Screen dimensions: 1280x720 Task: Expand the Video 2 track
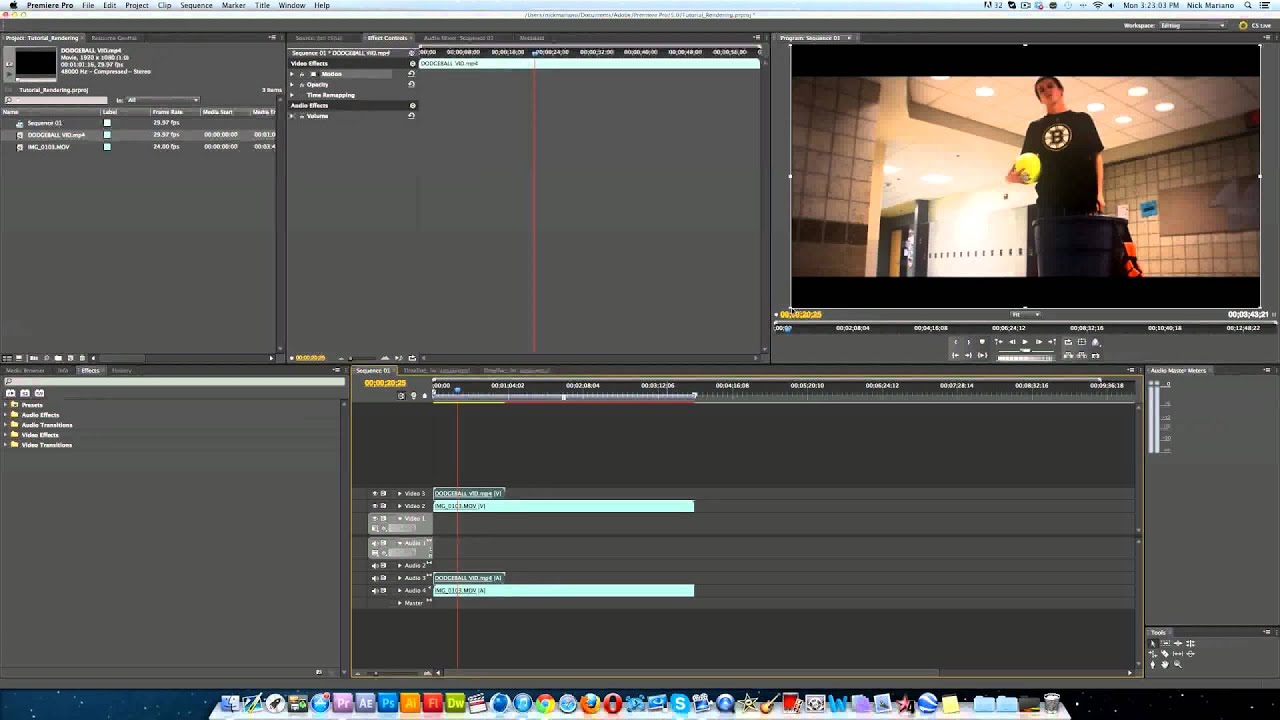coord(400,506)
